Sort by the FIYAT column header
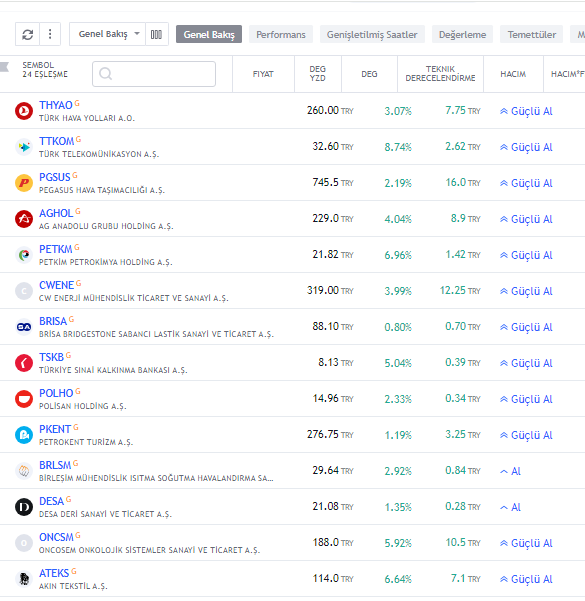 pos(263,74)
